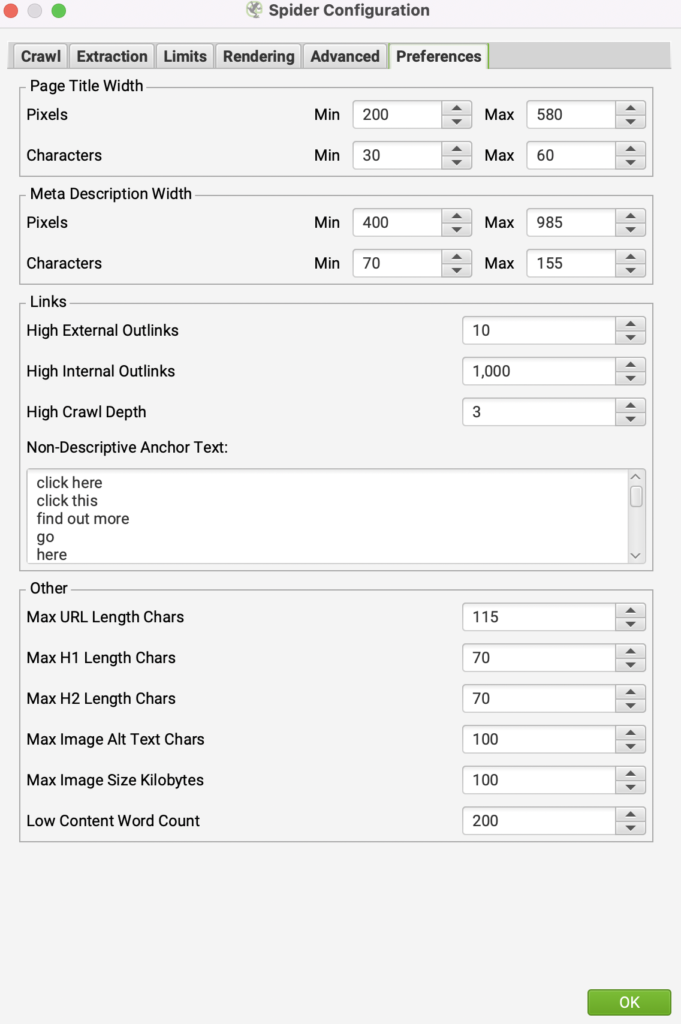Select the Advanced tab

[x=345, y=56]
